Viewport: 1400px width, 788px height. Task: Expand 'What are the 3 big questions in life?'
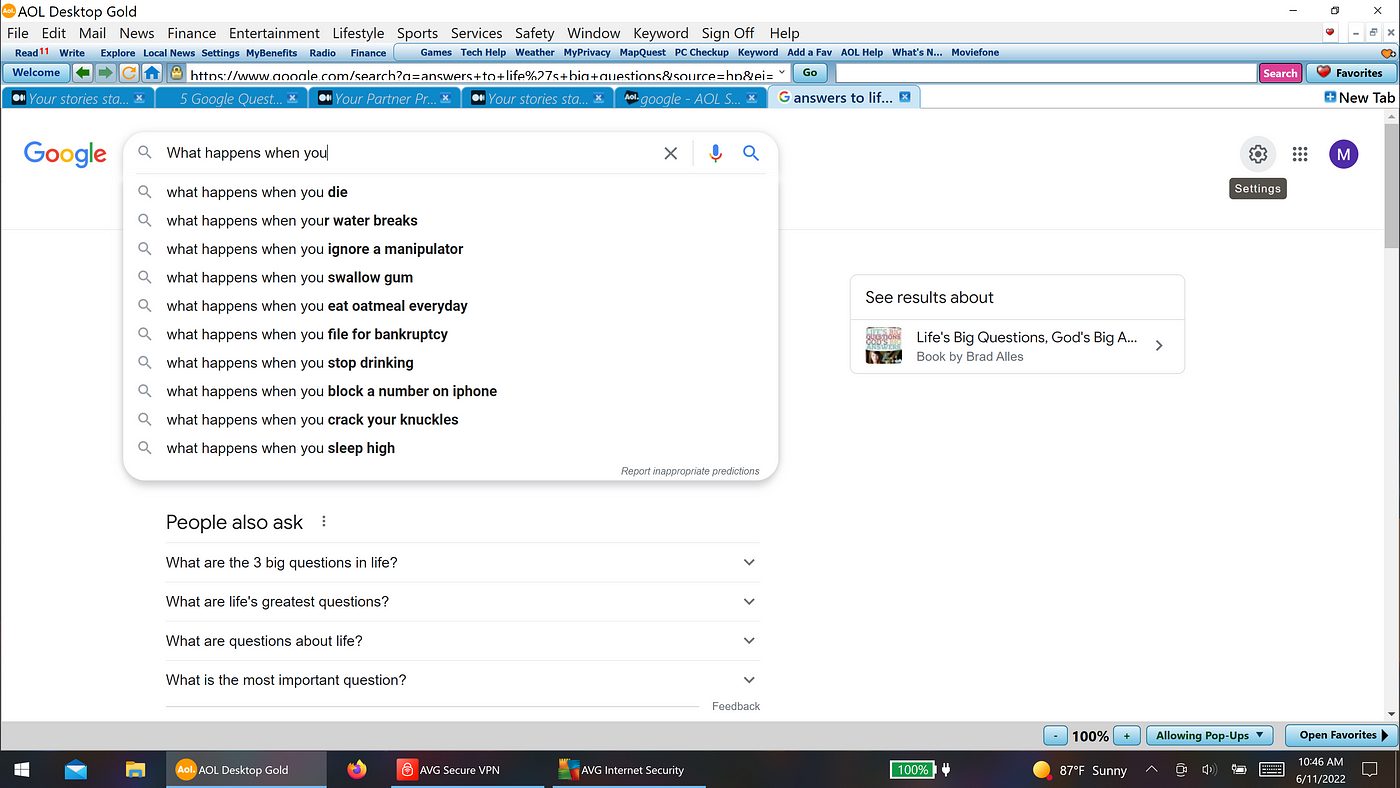[461, 563]
